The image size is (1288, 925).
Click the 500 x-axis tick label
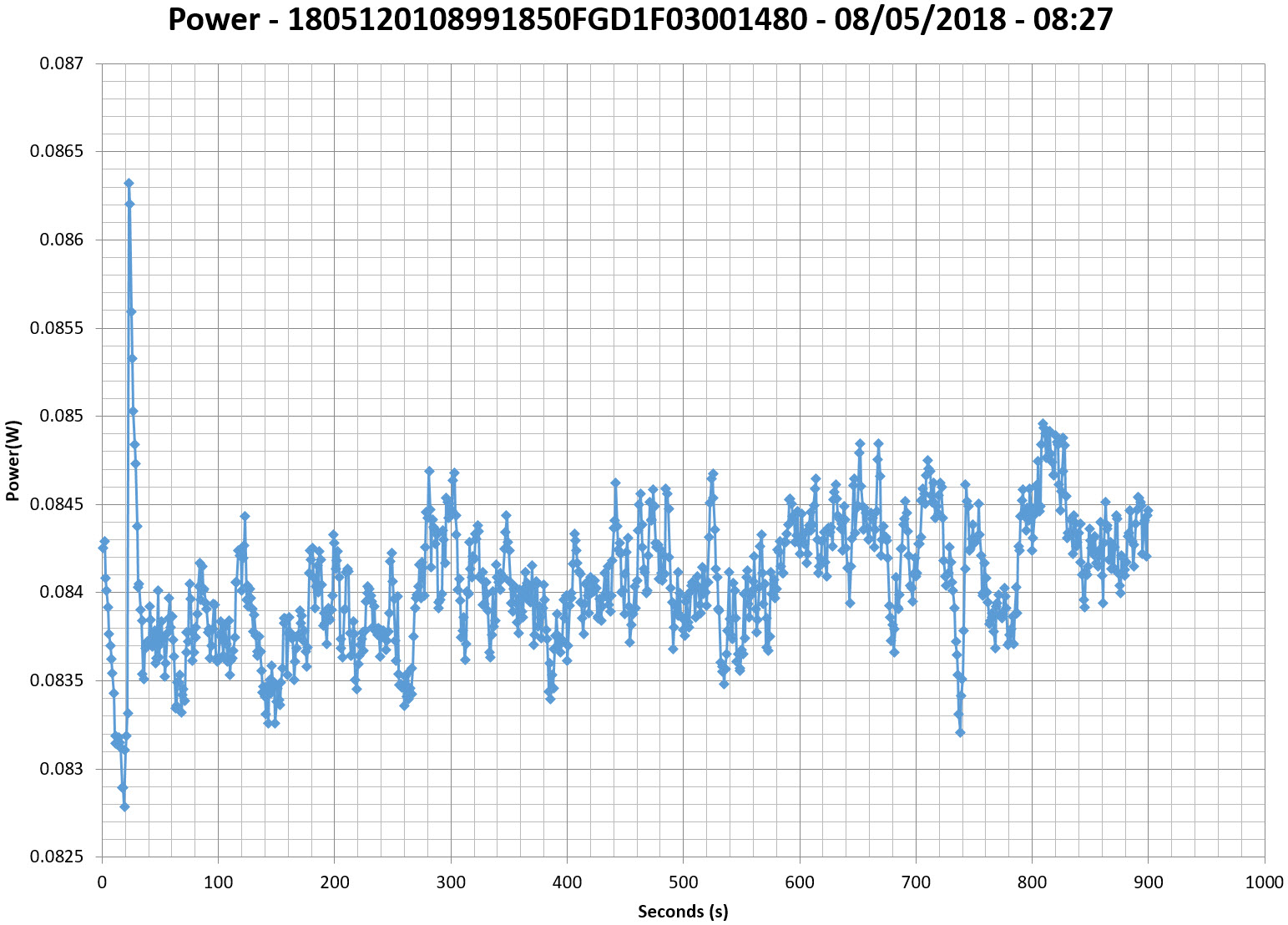683,883
